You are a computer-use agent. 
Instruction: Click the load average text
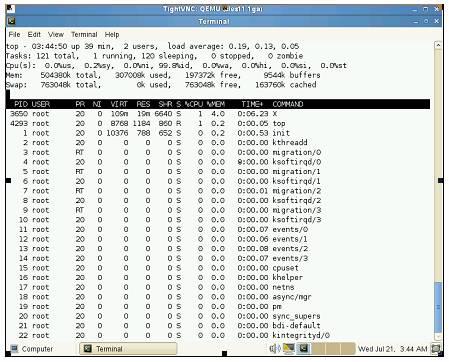[x=233, y=46]
